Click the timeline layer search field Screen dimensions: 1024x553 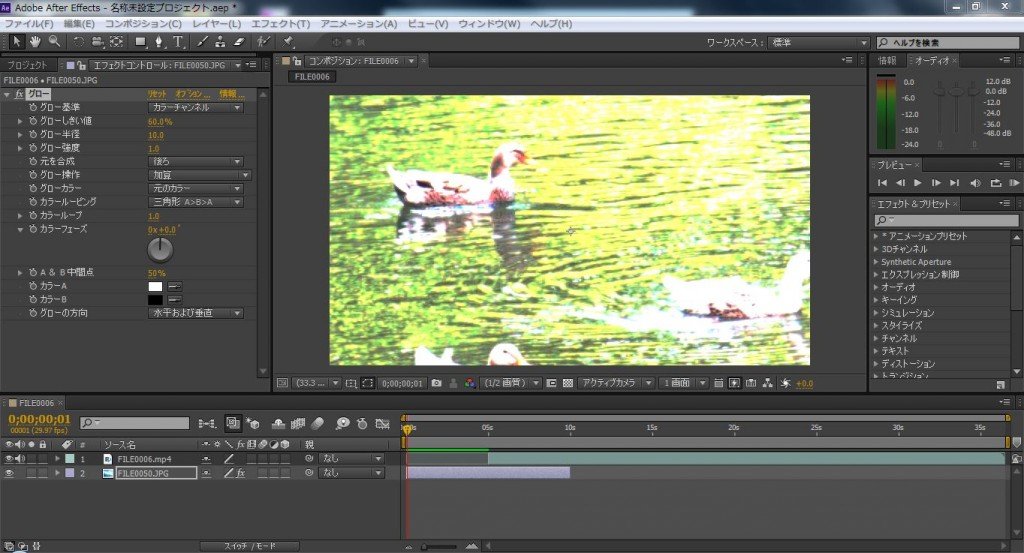[135, 424]
